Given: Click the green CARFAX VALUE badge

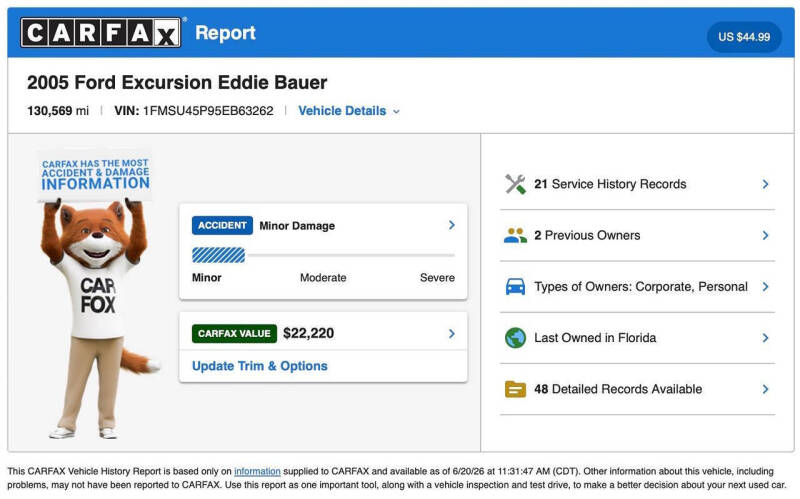Looking at the screenshot, I should (234, 334).
